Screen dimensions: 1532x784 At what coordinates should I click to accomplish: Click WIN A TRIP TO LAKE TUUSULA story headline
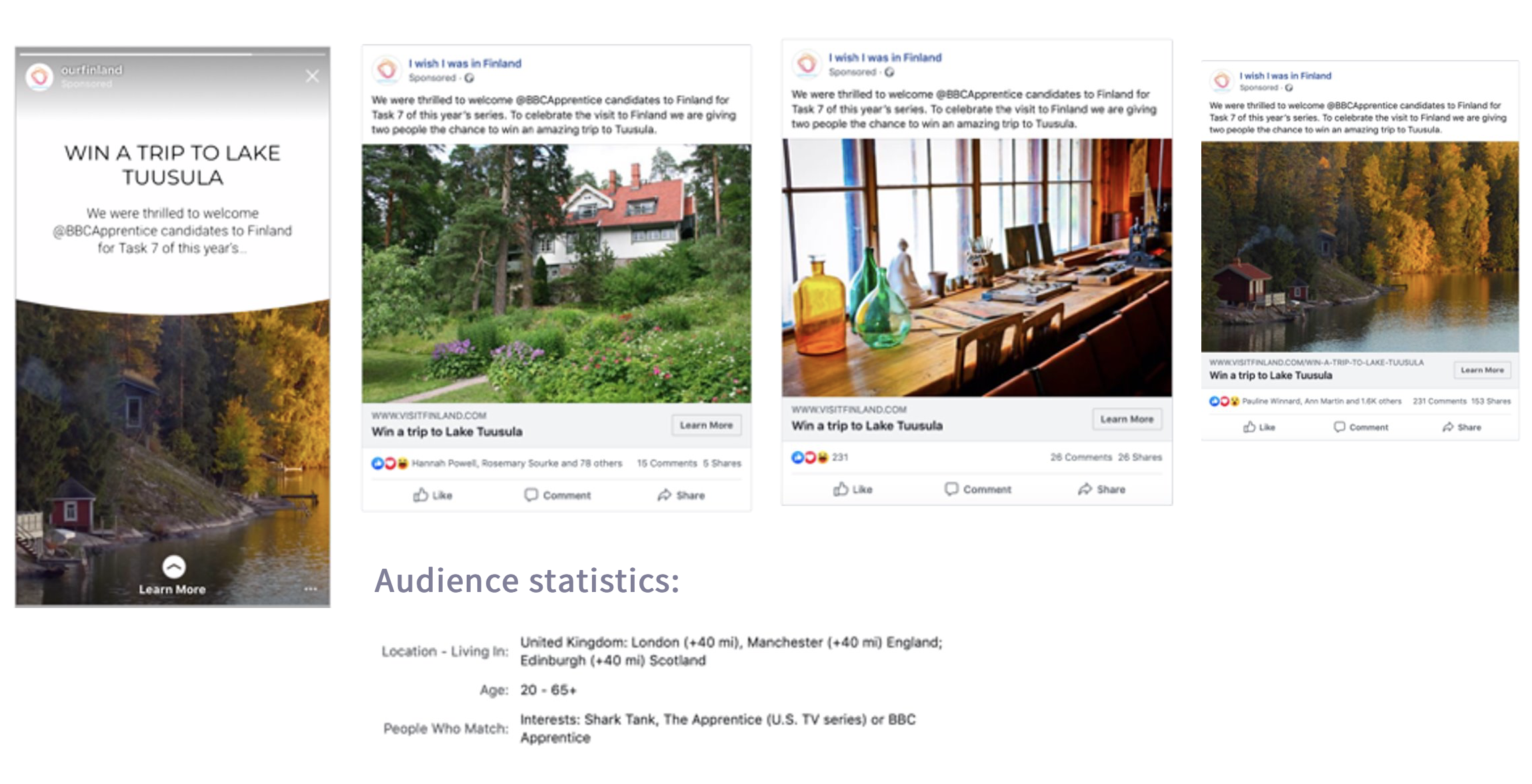pos(172,165)
